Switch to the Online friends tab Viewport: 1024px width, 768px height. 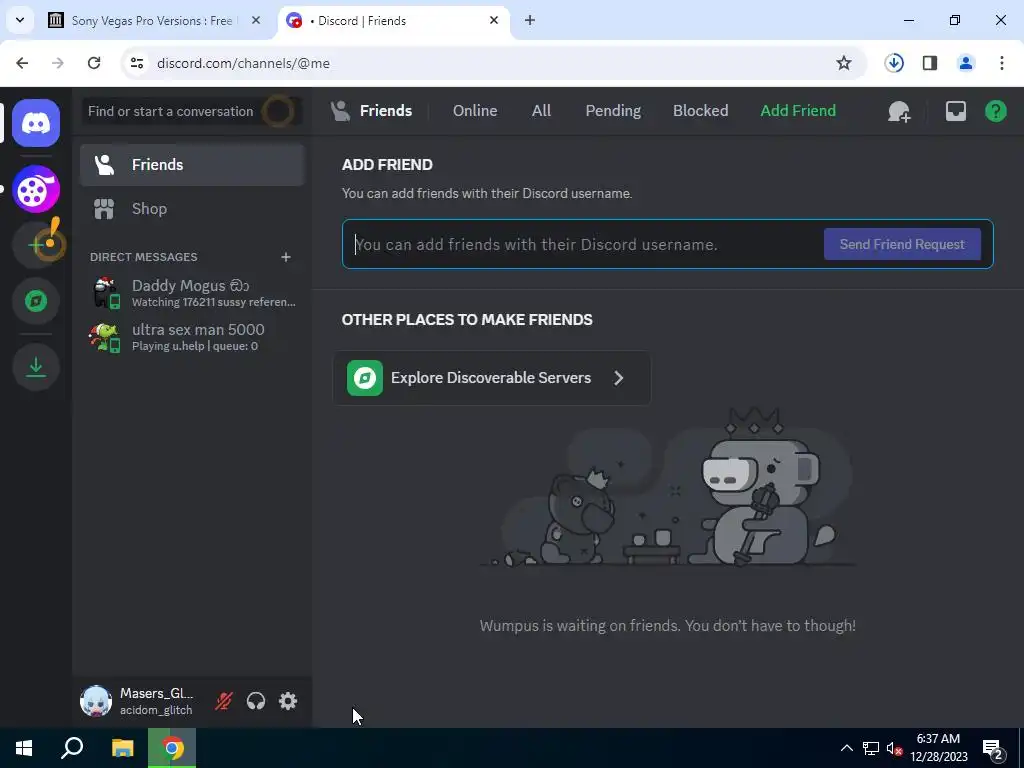(x=475, y=111)
